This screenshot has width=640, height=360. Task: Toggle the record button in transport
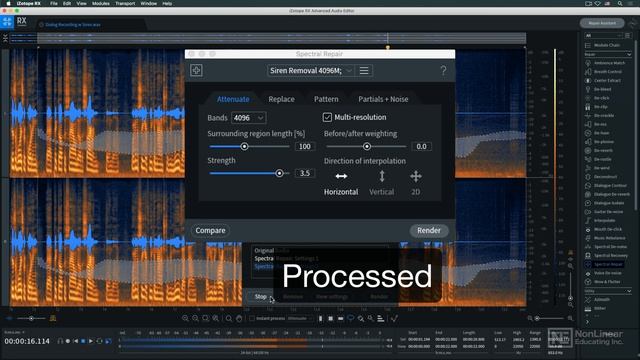68,341
